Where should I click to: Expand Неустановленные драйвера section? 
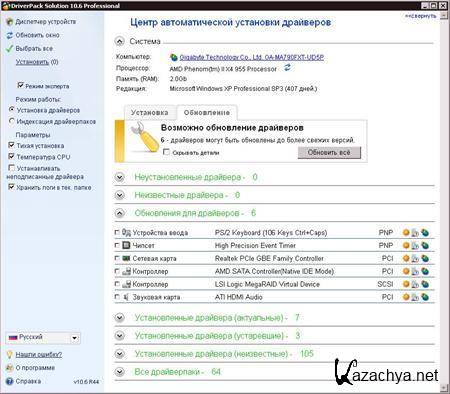(119, 177)
